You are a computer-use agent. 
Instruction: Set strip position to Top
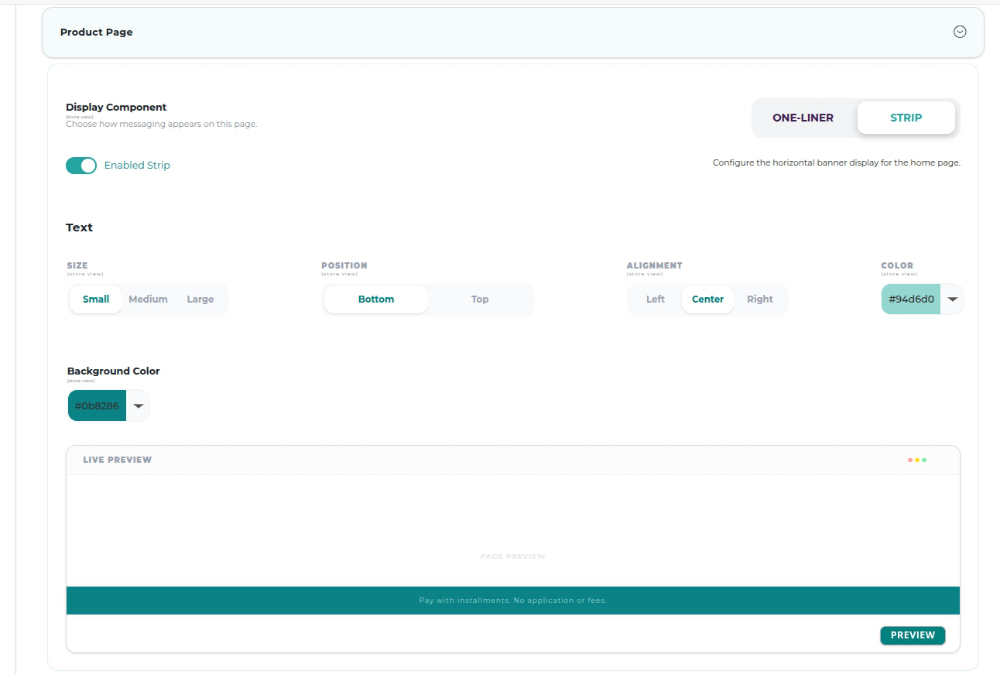point(480,299)
